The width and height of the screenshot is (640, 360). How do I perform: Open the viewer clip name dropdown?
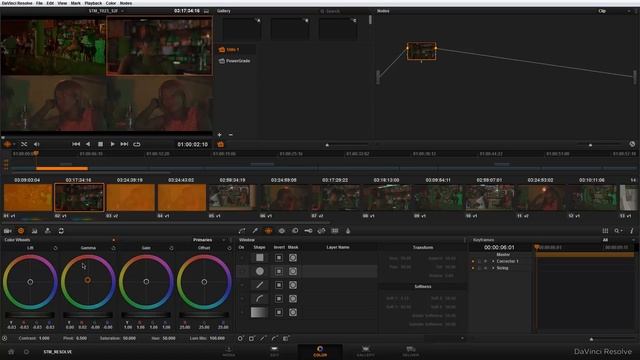[x=122, y=11]
